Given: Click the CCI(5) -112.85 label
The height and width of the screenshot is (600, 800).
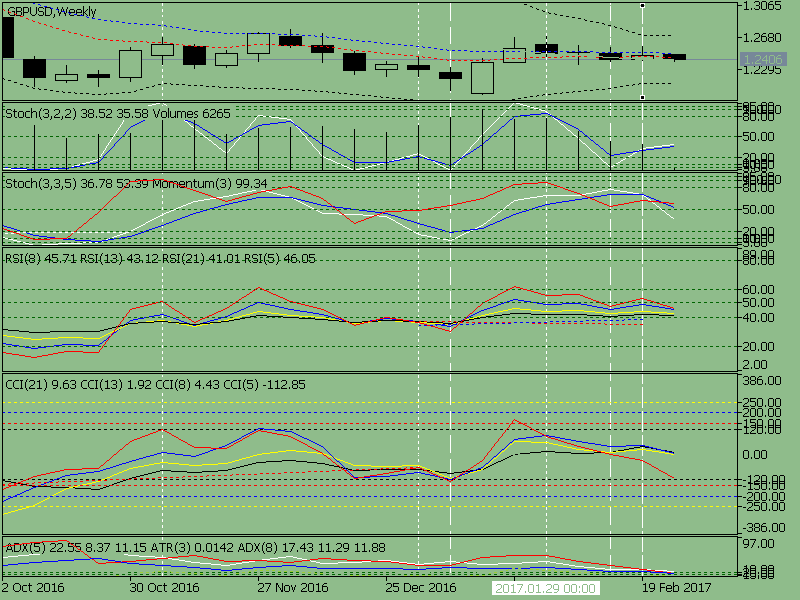Looking at the screenshot, I should (x=264, y=384).
